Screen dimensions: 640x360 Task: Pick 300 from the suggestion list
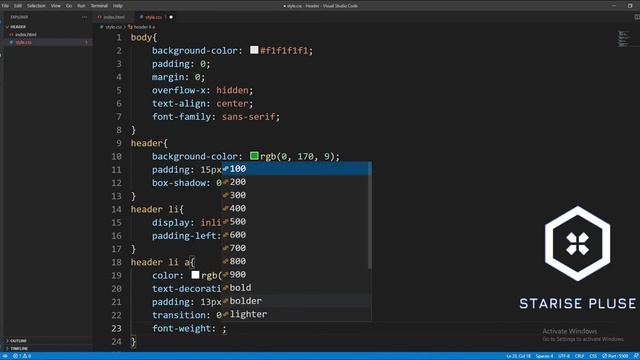(x=296, y=195)
